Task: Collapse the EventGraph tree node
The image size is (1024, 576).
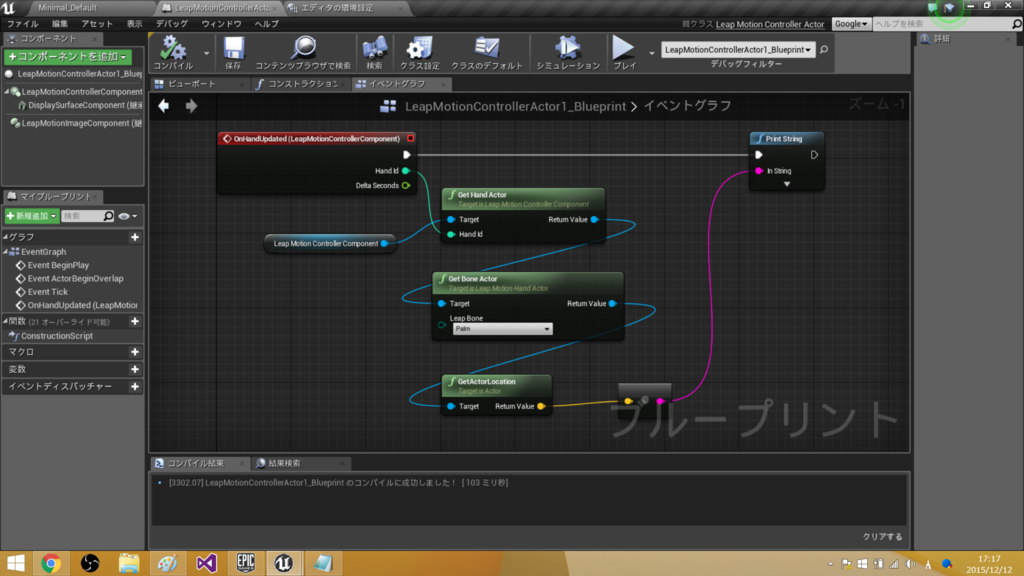Action: coord(6,251)
